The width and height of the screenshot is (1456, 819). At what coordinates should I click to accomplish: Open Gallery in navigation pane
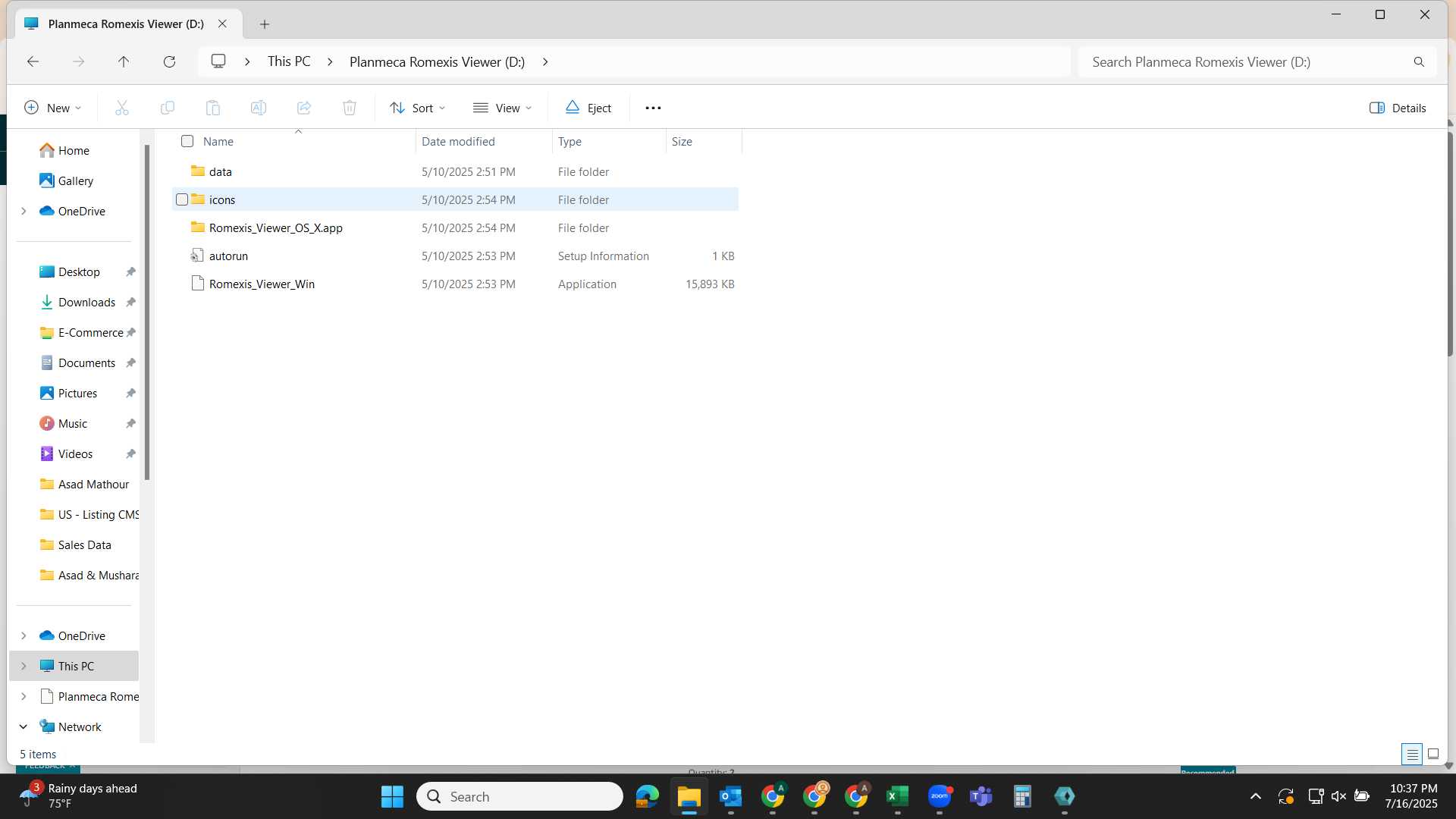click(75, 180)
